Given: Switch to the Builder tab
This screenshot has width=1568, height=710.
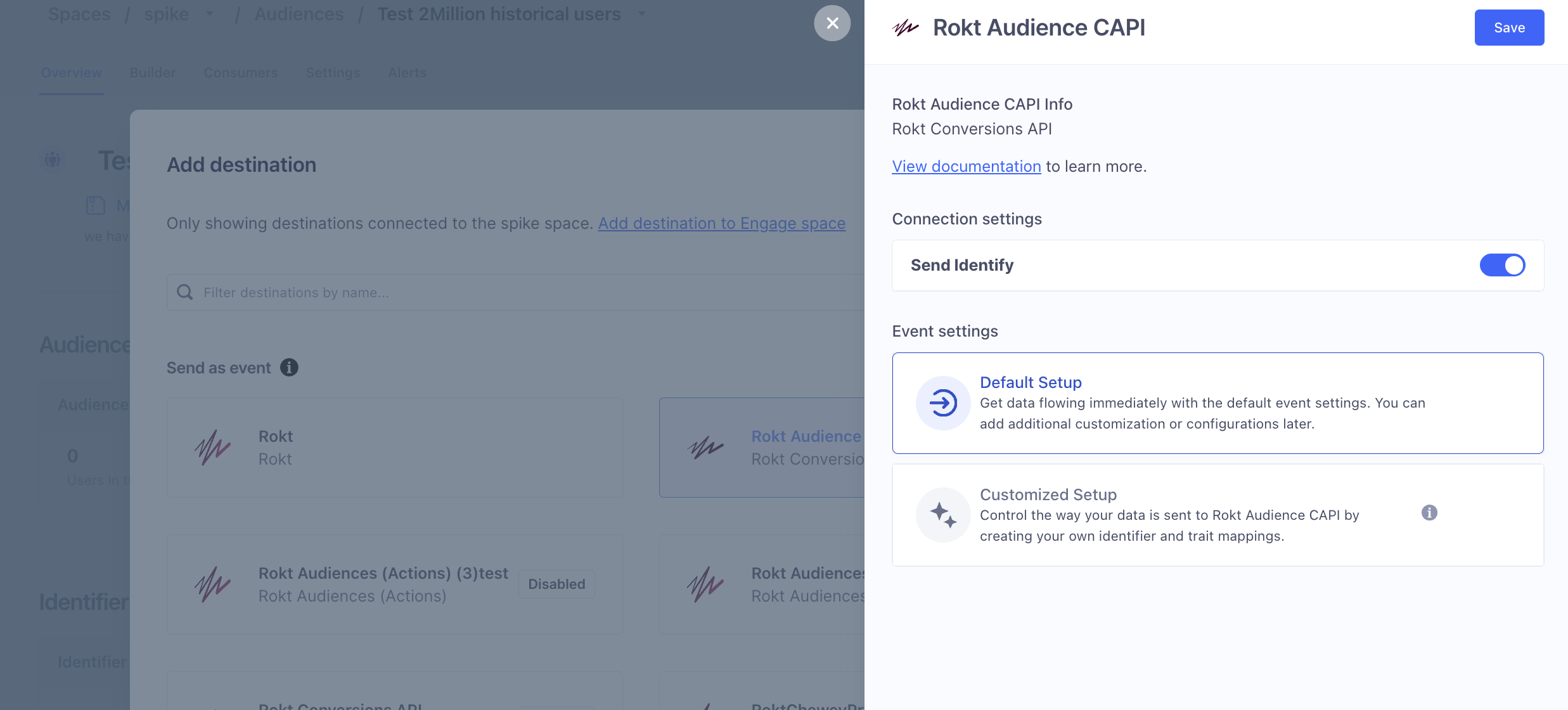Looking at the screenshot, I should [x=153, y=73].
